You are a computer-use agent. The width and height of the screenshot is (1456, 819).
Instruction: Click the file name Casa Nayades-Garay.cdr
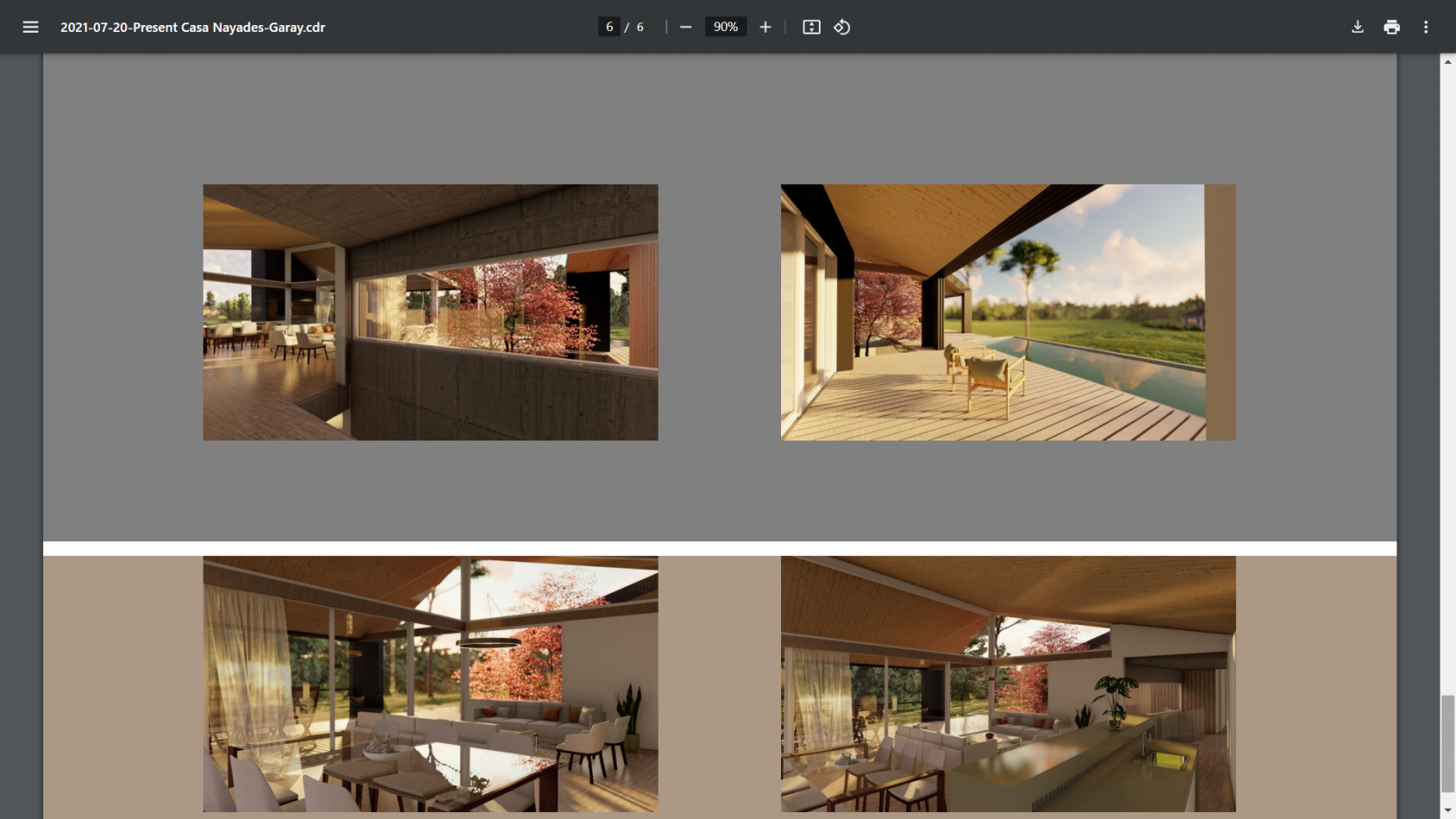click(192, 27)
